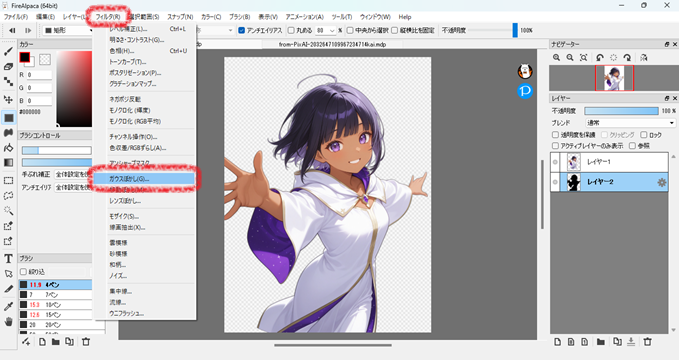Select the Gradient tool

coord(8,162)
